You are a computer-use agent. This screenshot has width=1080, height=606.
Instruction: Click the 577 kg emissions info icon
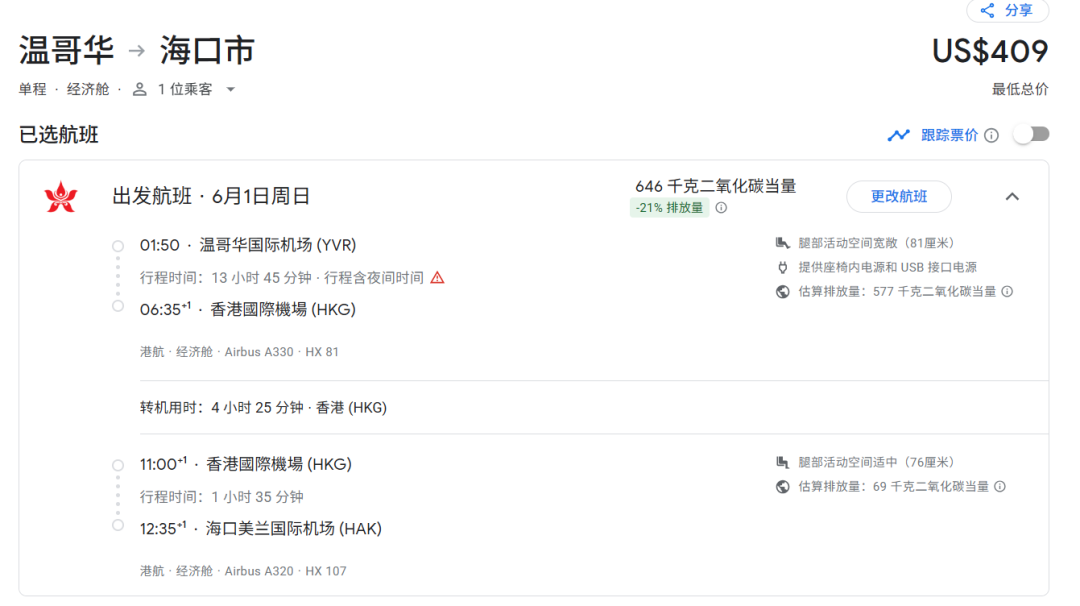click(1007, 292)
